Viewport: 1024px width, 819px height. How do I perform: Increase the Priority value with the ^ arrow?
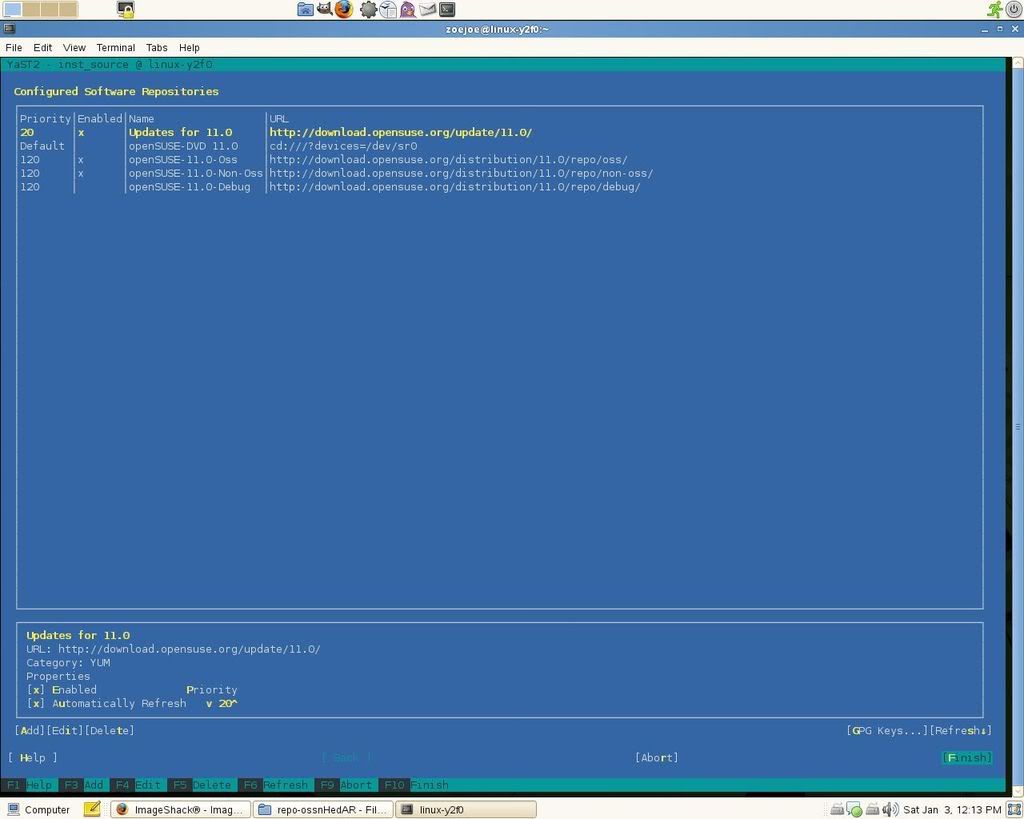tap(234, 703)
